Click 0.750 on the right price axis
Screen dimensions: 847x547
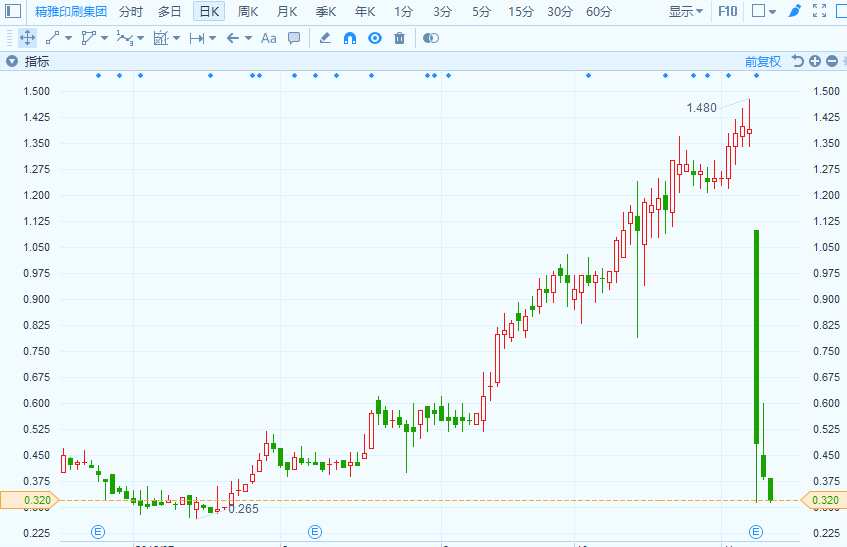[826, 351]
